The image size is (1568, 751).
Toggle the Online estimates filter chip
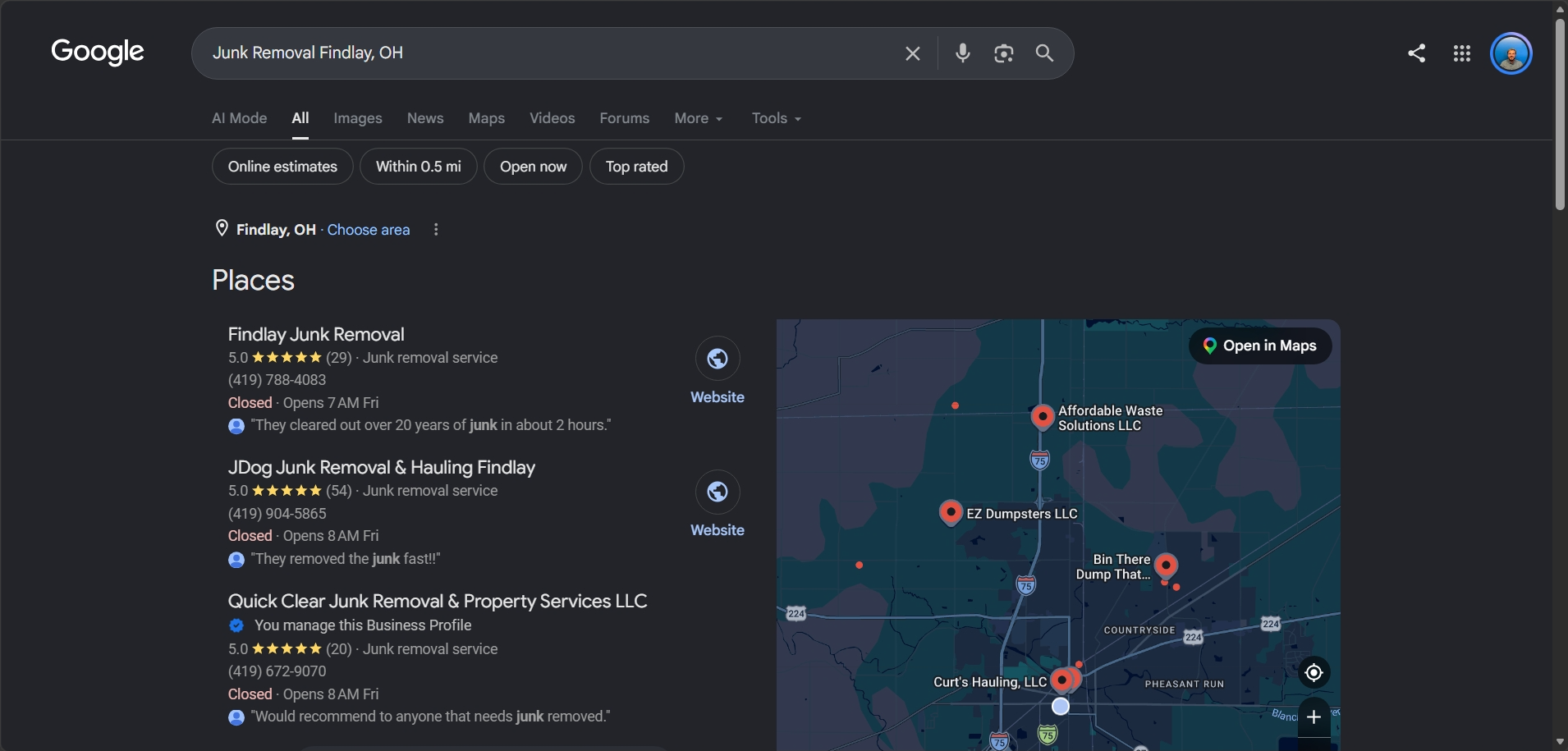click(282, 167)
